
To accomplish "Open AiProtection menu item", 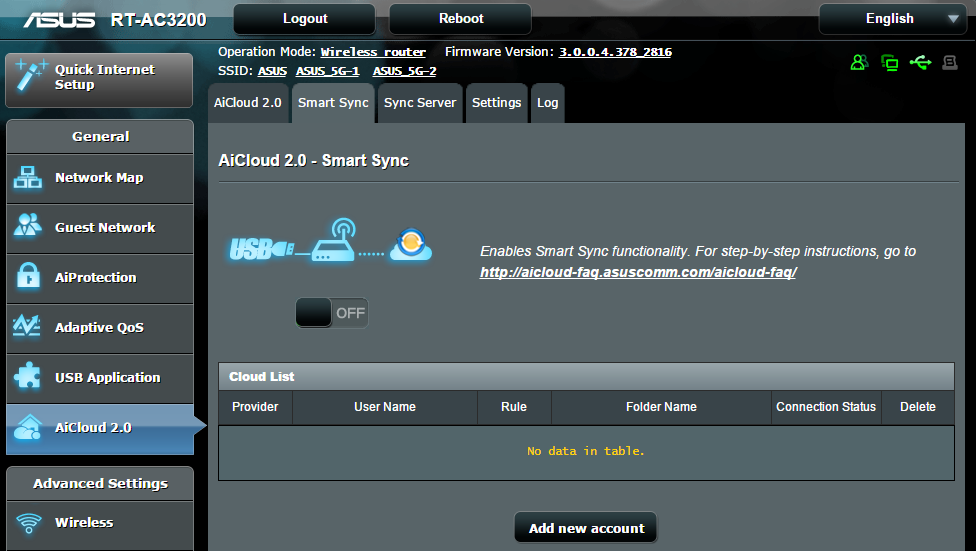I will 100,278.
